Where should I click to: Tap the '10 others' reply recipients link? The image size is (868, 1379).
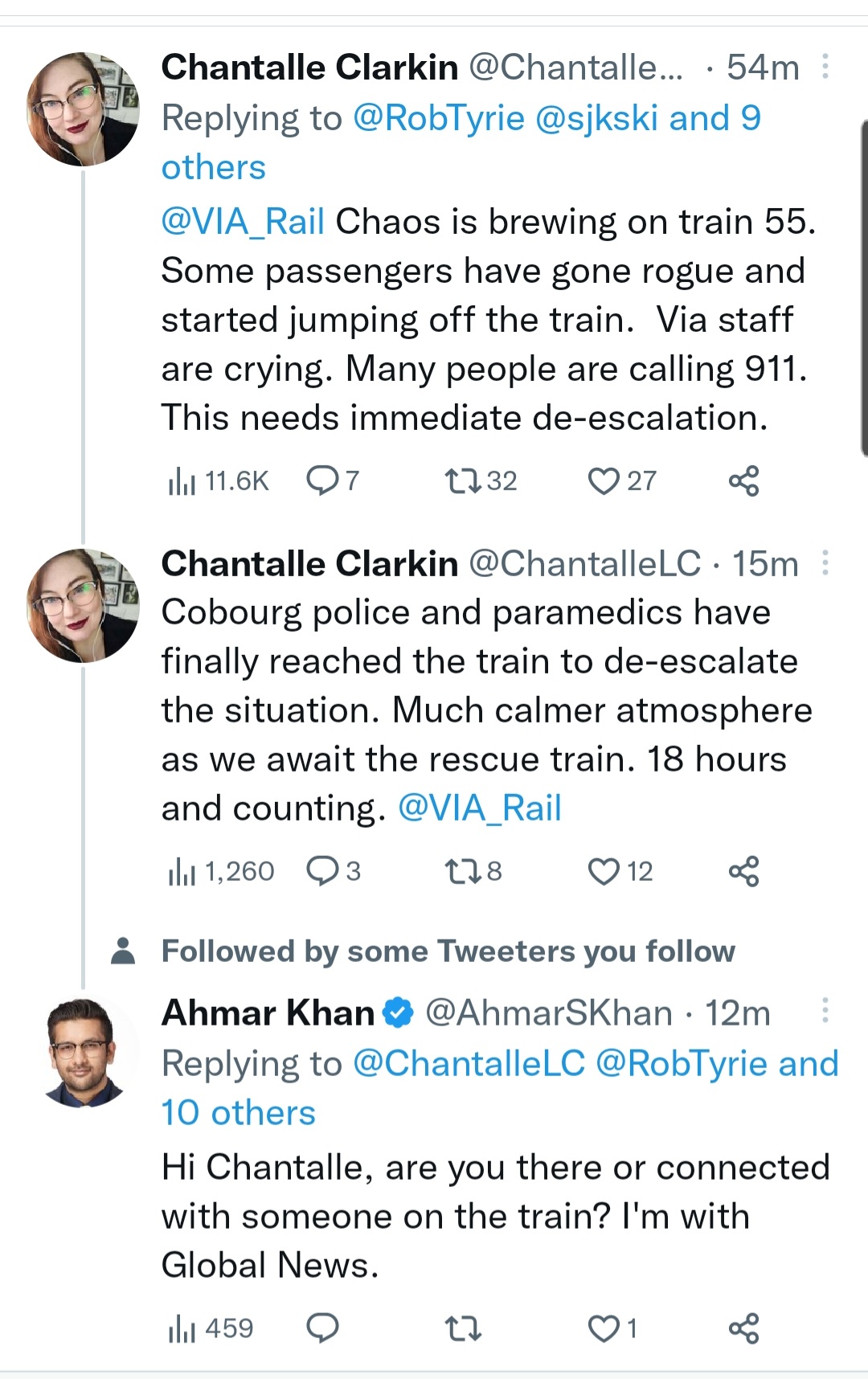(x=238, y=1113)
